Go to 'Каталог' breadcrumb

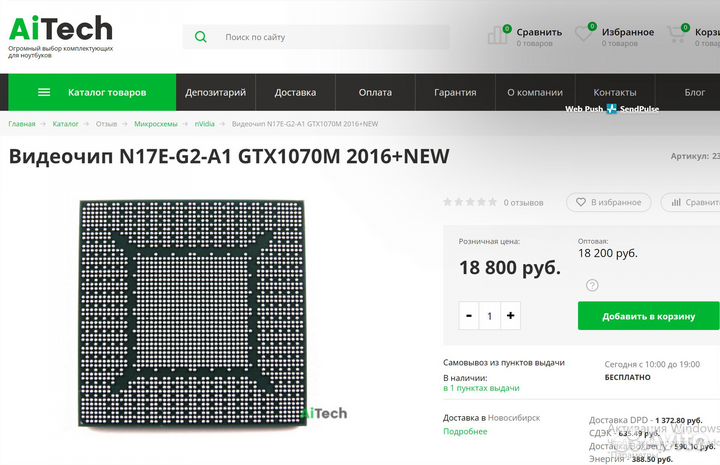pyautogui.click(x=65, y=124)
